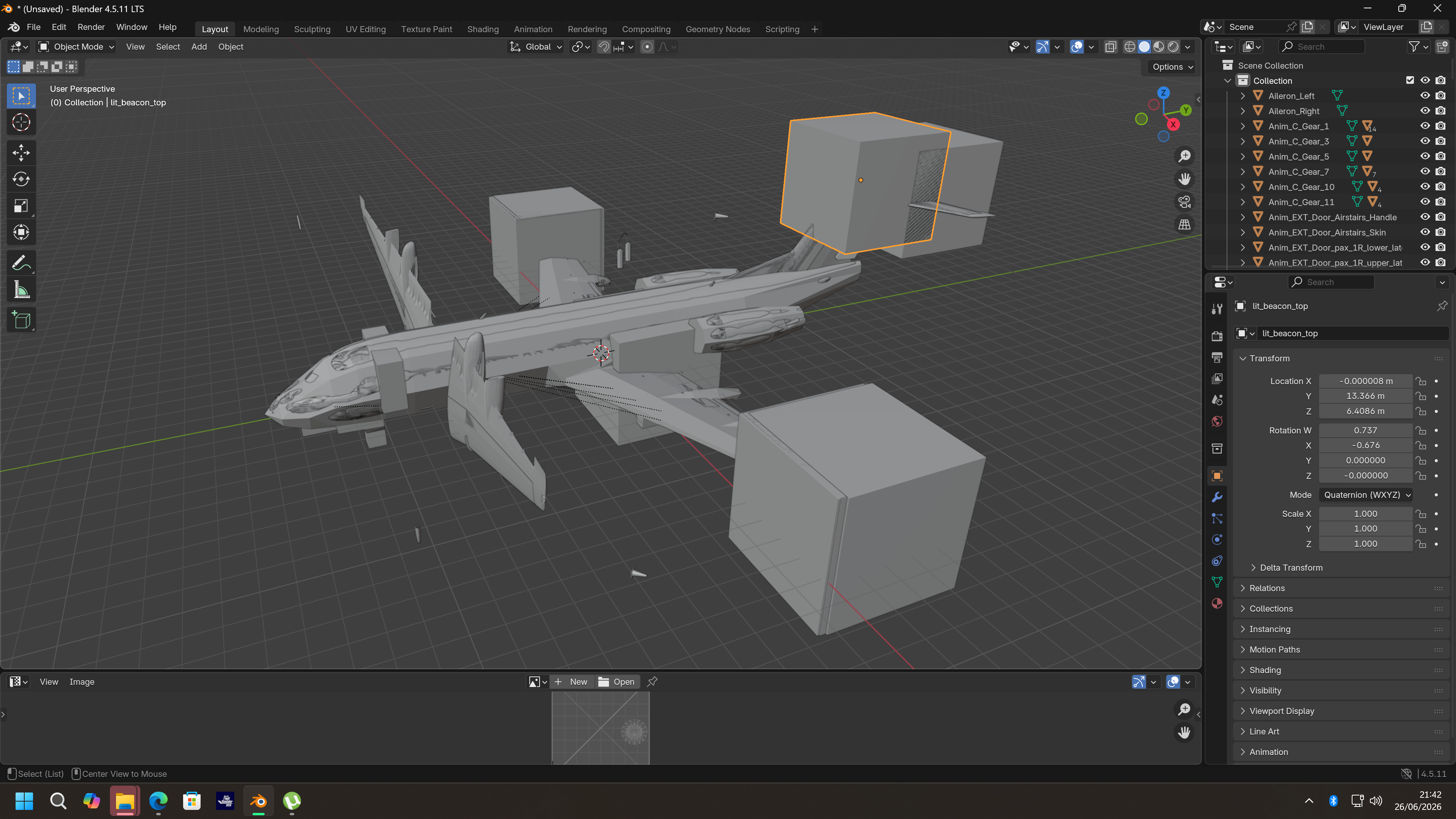Open the Modifiers properties tab
The width and height of the screenshot is (1456, 819).
[x=1217, y=497]
